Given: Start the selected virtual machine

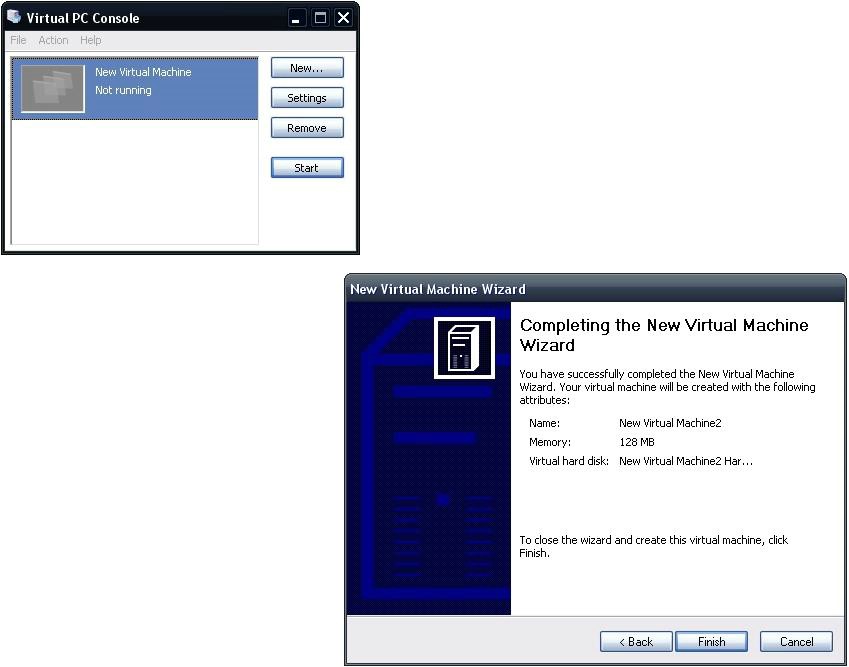Looking at the screenshot, I should click(x=307, y=168).
